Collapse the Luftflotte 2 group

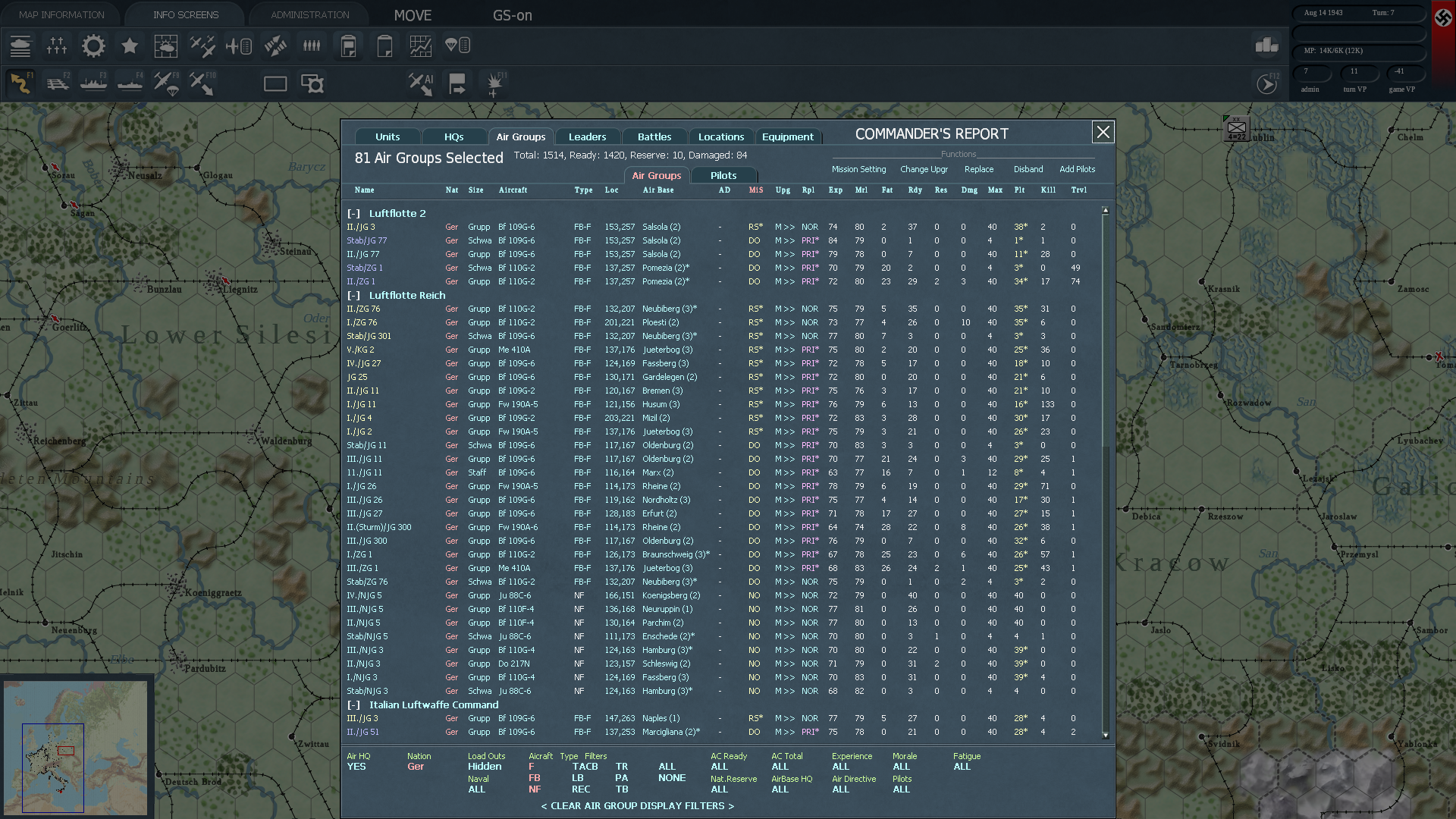pyautogui.click(x=353, y=214)
